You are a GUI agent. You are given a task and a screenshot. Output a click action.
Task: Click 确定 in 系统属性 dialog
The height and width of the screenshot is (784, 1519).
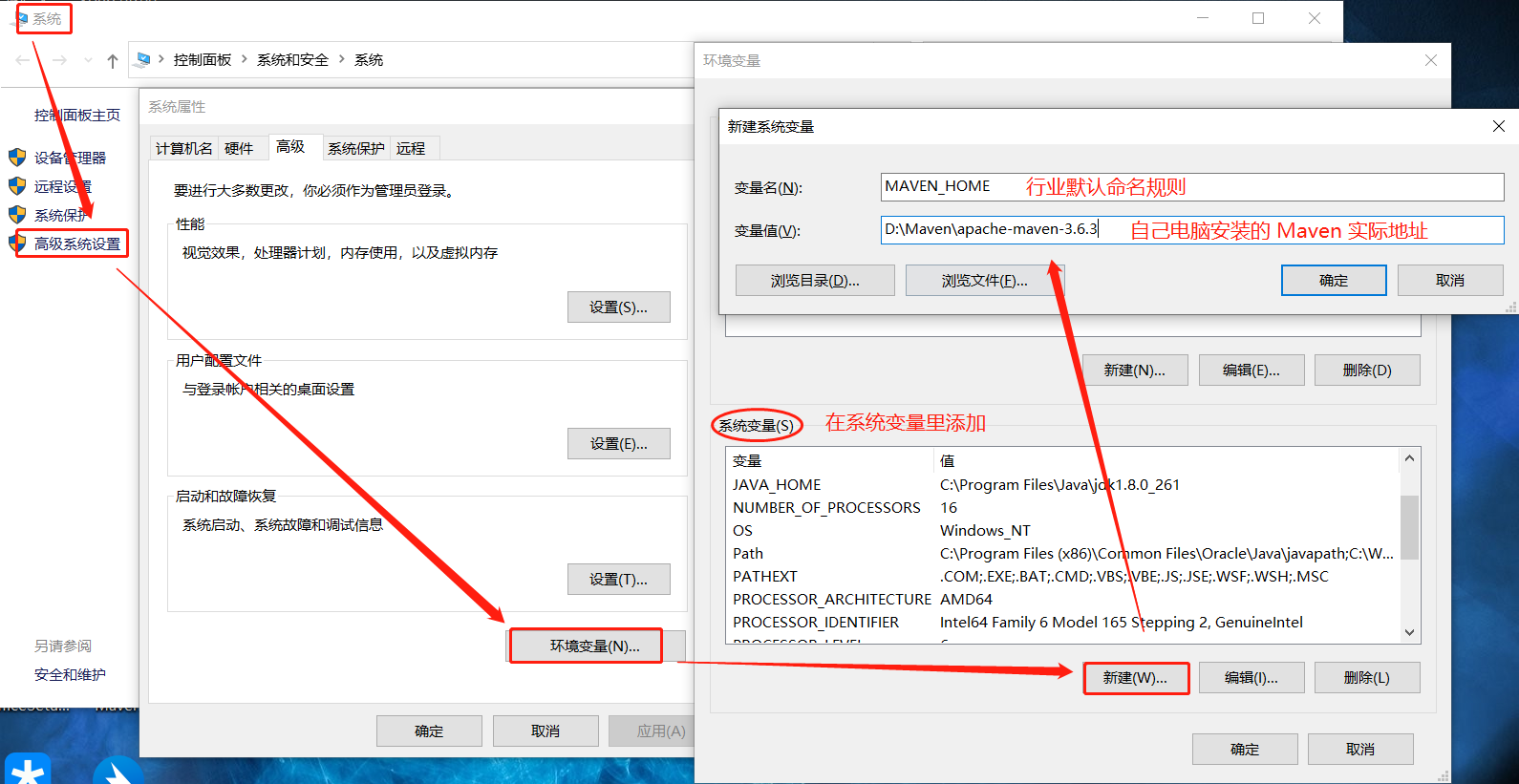click(x=429, y=731)
